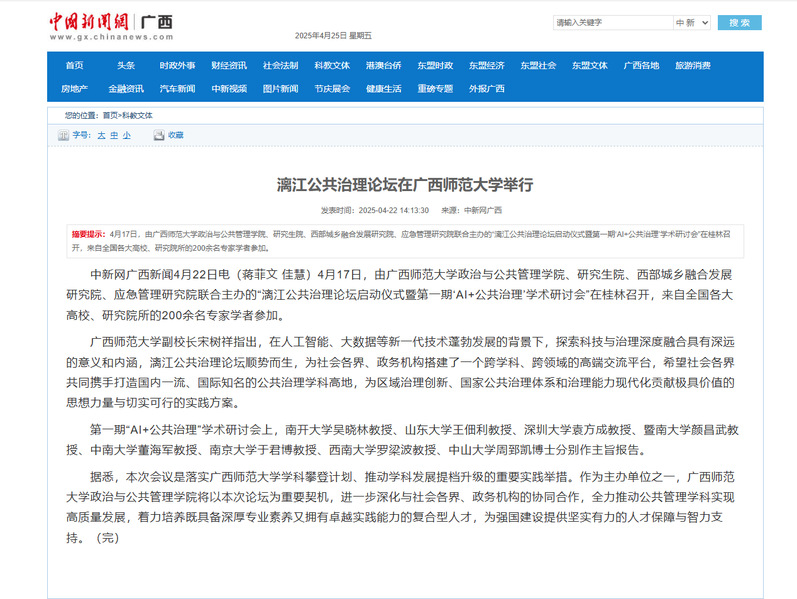Click the 中国新闻网 logo
The image size is (797, 599).
93,22
